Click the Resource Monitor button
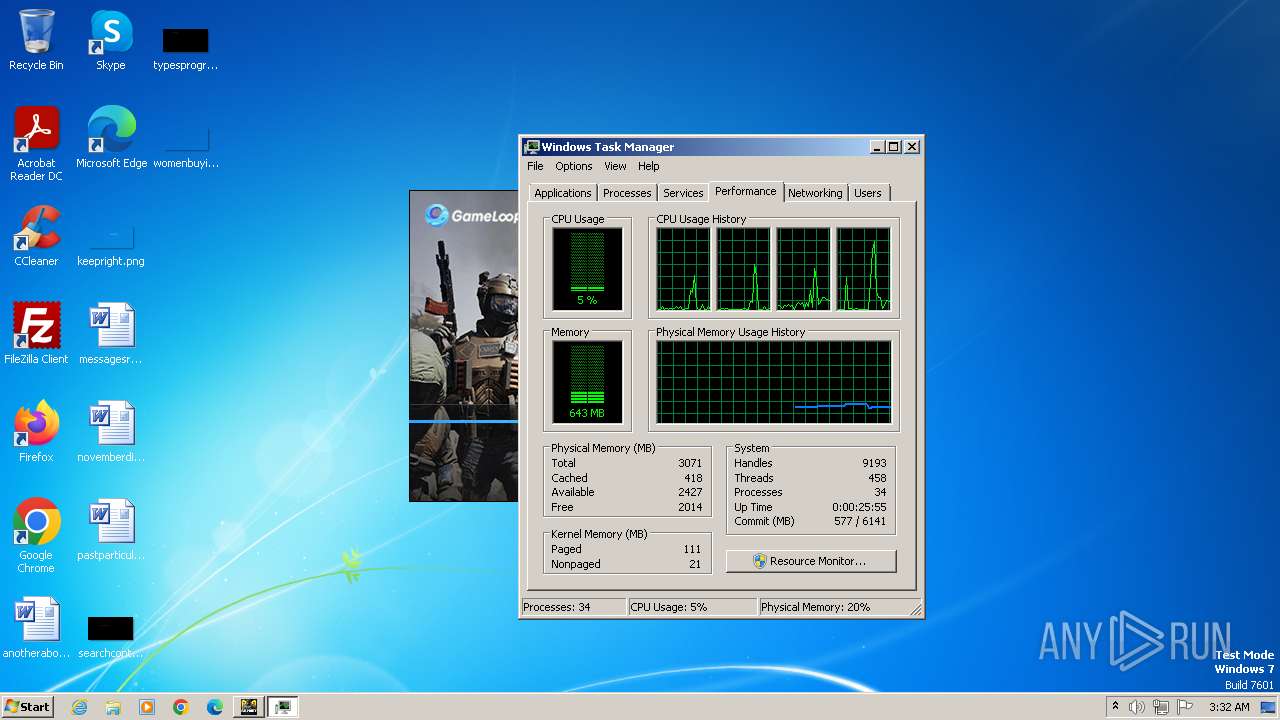 point(811,561)
